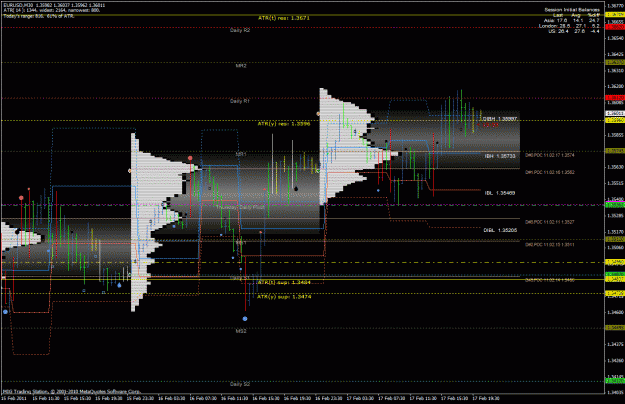Click the 'ATR(y) res: 1.3596' label
625x404 pixels.
tap(284, 124)
